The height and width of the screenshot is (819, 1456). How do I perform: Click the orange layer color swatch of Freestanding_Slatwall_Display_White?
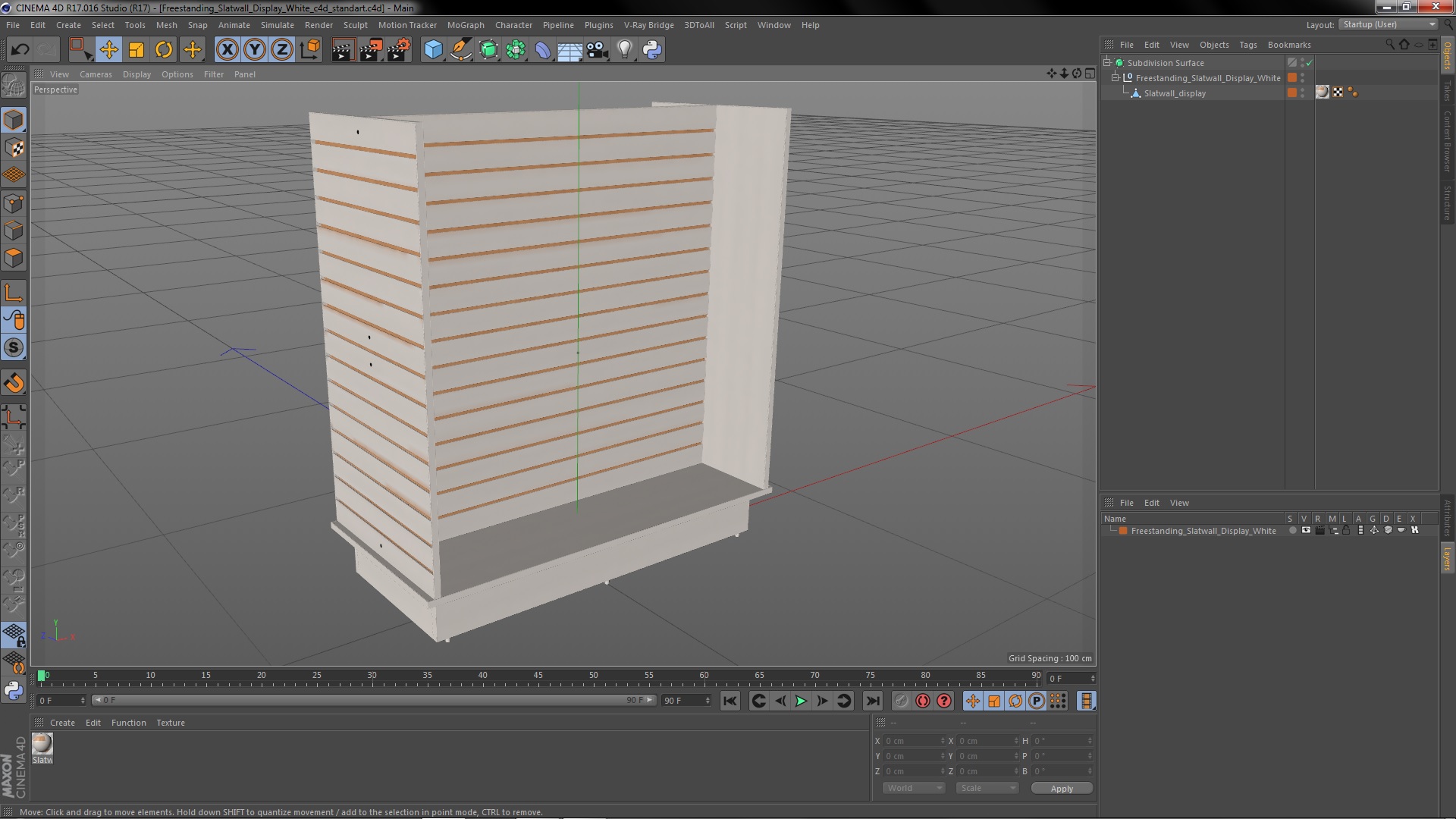pyautogui.click(x=1123, y=531)
